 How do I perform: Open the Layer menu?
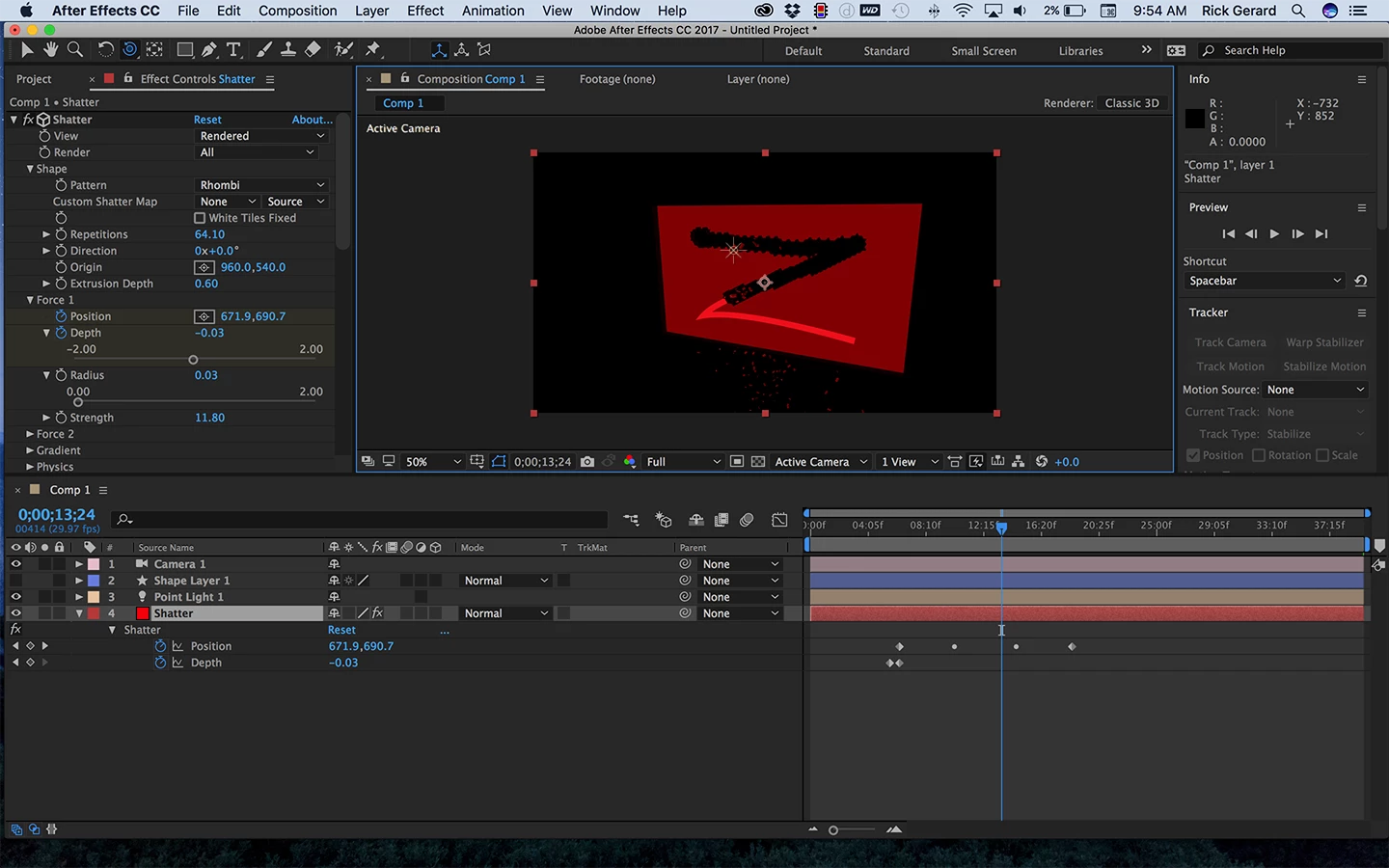coord(371,11)
